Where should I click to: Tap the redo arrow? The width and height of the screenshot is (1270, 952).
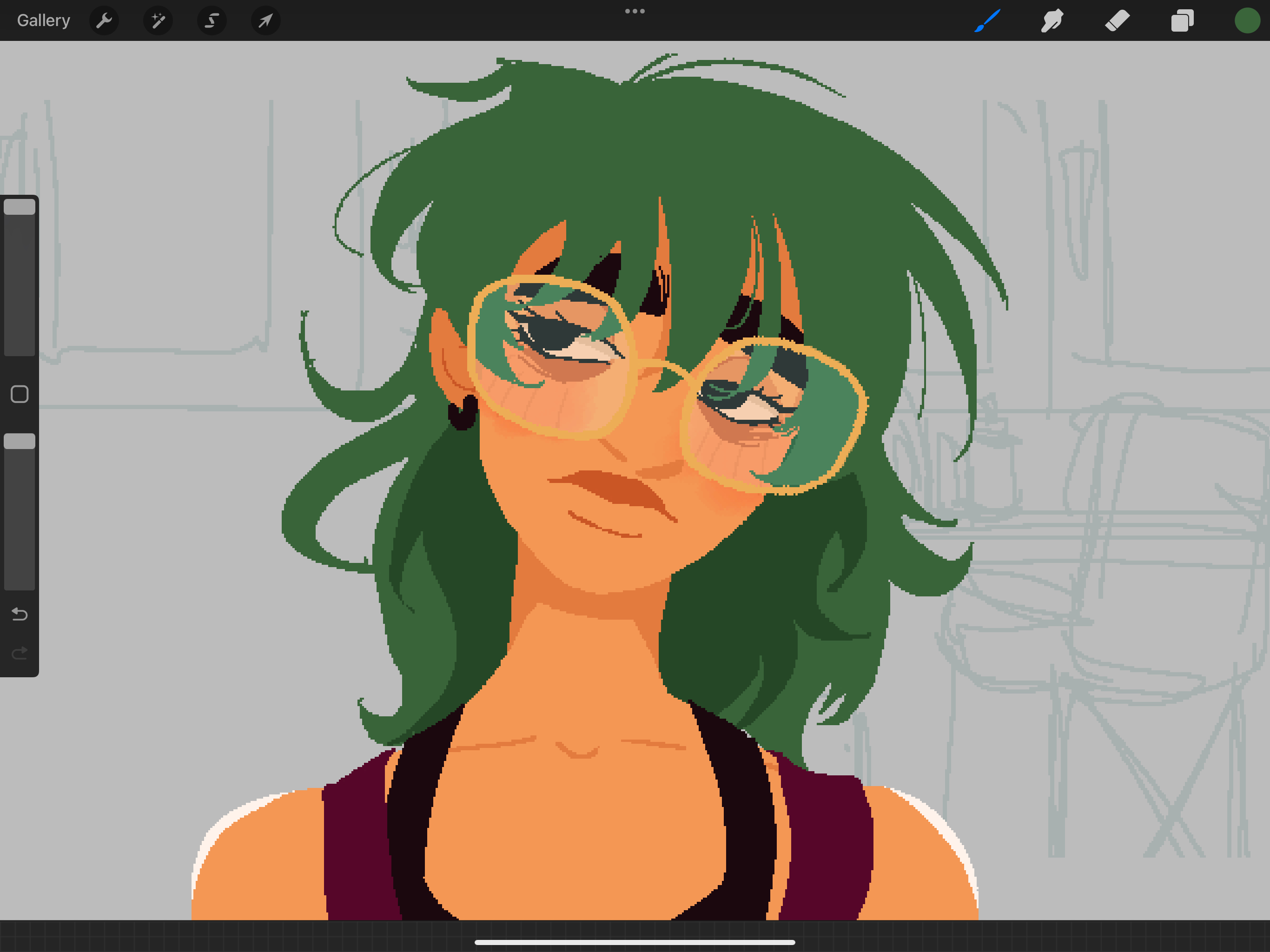[x=20, y=654]
